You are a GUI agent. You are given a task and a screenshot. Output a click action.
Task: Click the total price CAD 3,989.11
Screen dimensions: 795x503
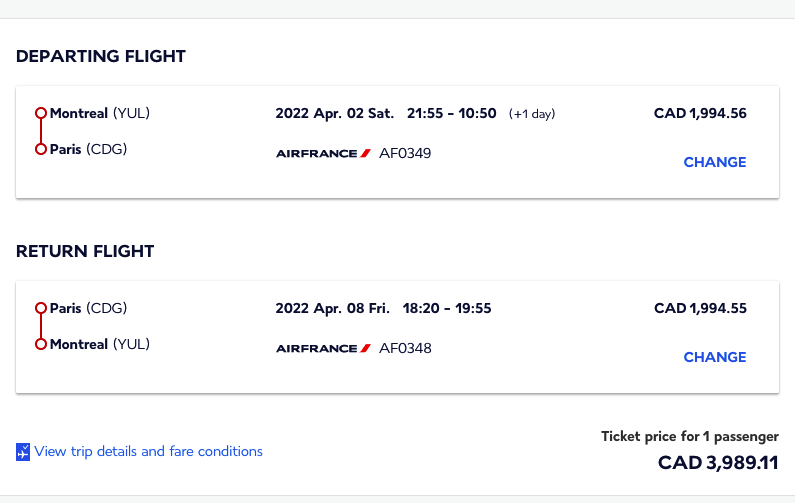718,463
